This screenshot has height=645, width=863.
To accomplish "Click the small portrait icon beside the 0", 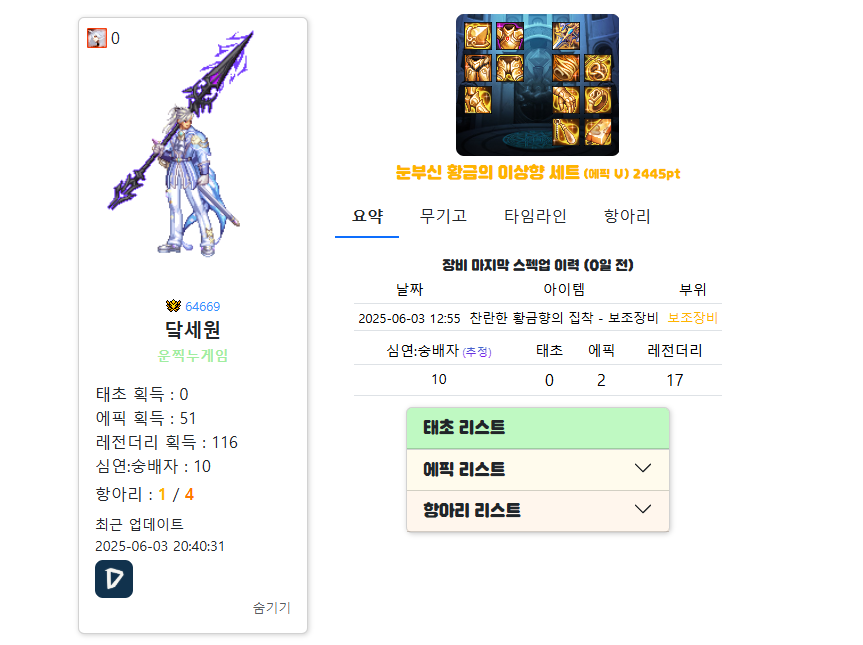I will point(97,39).
